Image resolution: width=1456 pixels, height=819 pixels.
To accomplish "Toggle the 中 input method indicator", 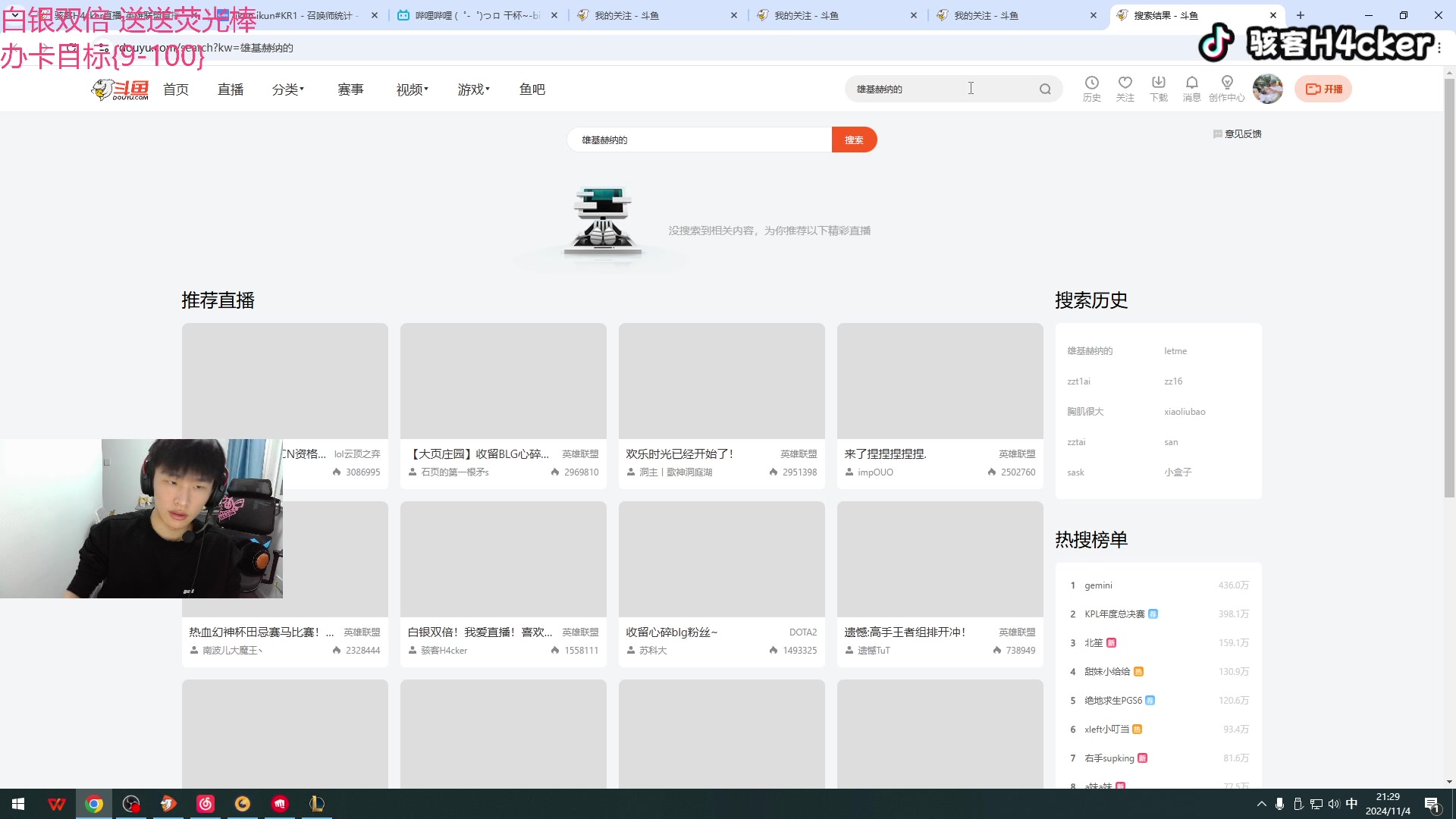I will click(1351, 804).
